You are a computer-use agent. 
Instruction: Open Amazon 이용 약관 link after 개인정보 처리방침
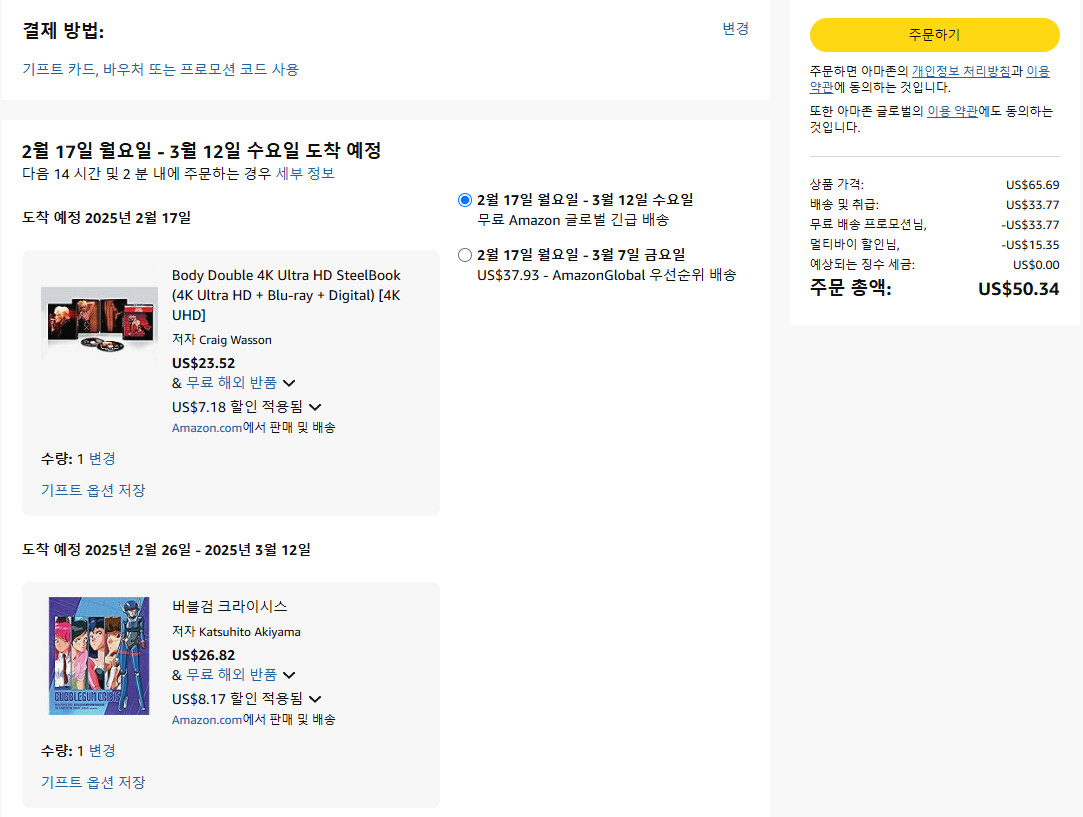[x=1038, y=71]
